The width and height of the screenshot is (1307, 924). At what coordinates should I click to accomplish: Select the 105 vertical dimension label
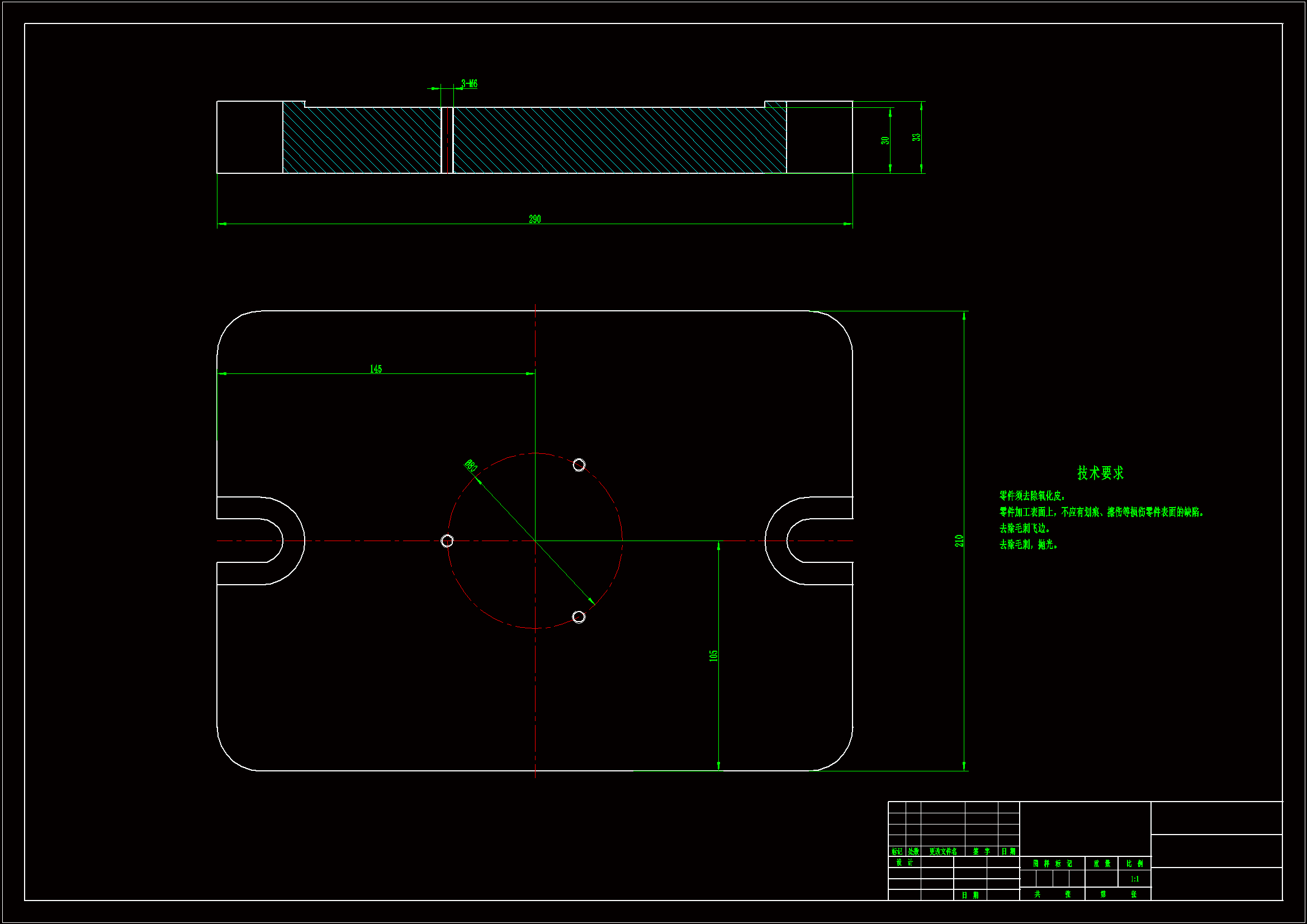(713, 656)
